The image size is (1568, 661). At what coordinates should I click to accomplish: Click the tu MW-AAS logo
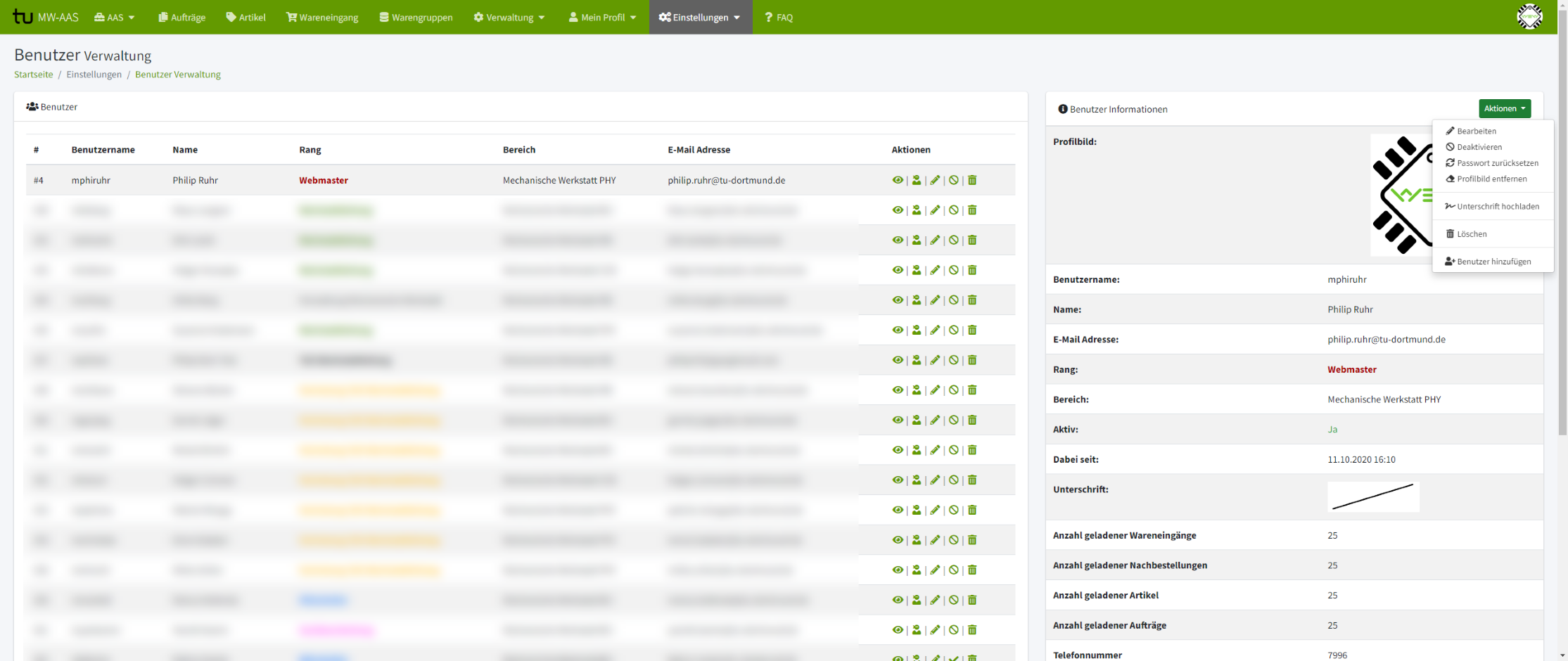46,17
